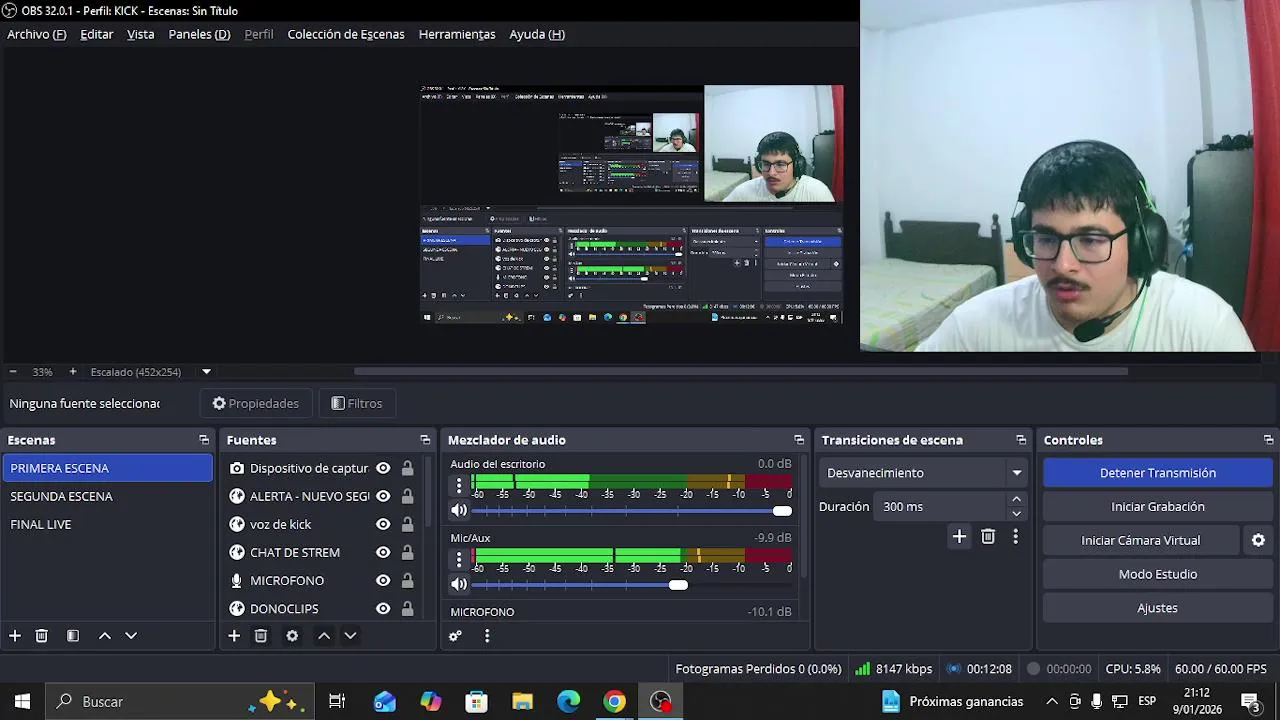Pop out the Escenas dock icon
This screenshot has width=1280, height=720.
pyautogui.click(x=204, y=440)
